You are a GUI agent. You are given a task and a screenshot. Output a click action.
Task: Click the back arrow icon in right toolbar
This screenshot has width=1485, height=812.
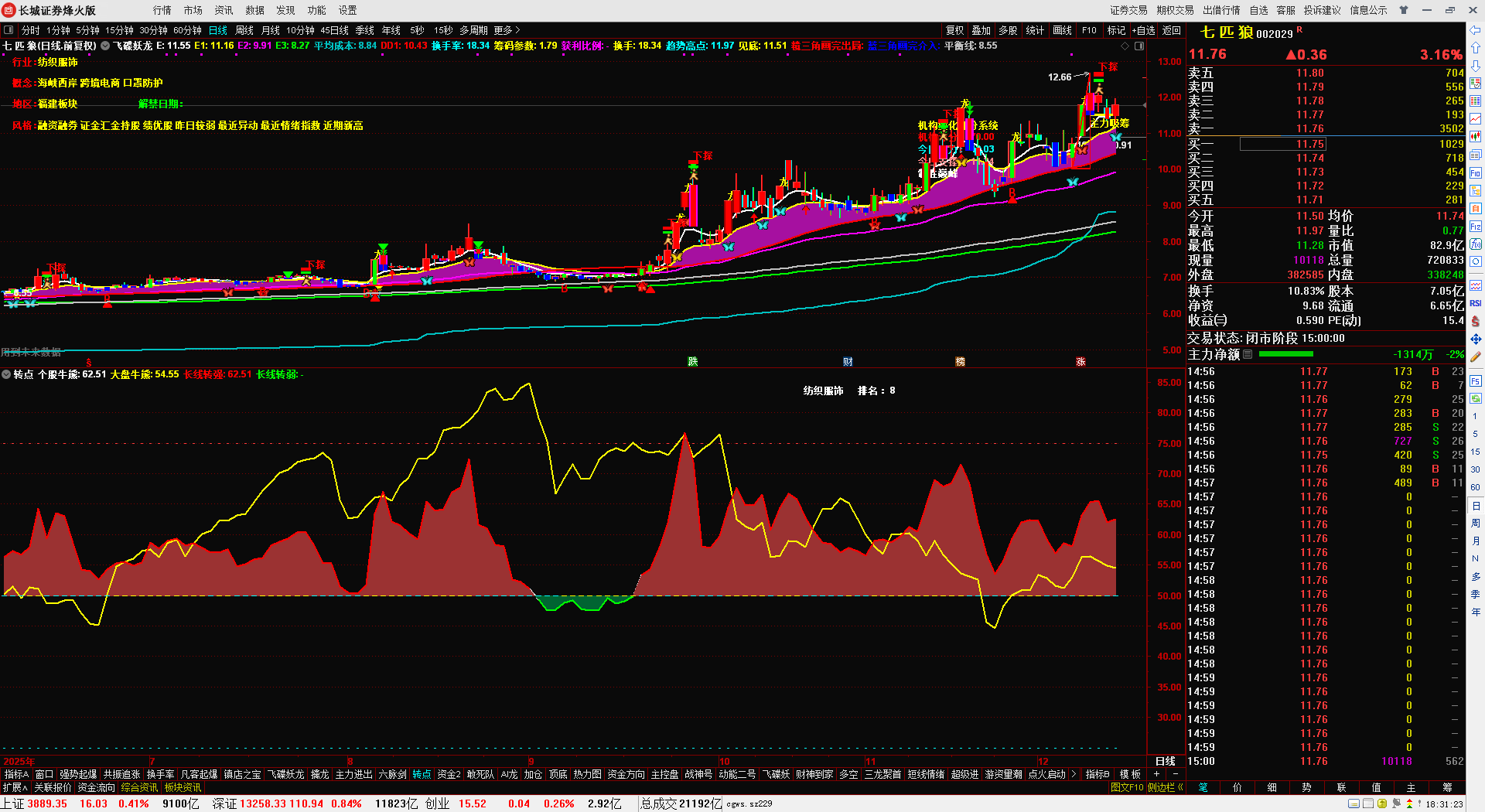point(1476,30)
